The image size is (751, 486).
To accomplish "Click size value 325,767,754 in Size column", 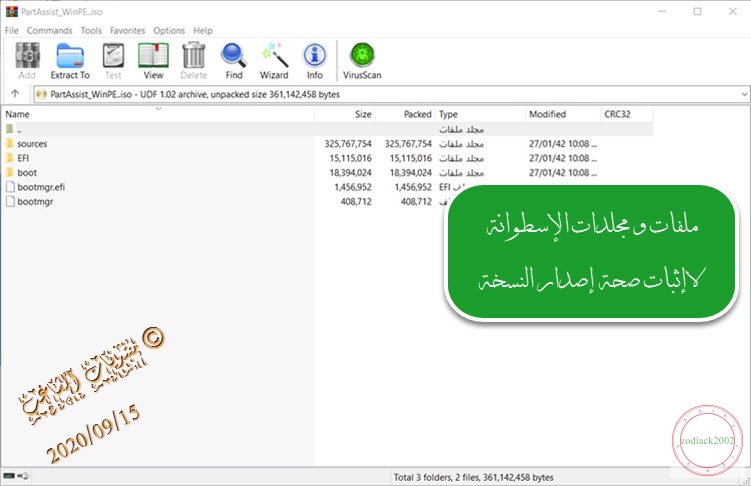I will coord(348,144).
